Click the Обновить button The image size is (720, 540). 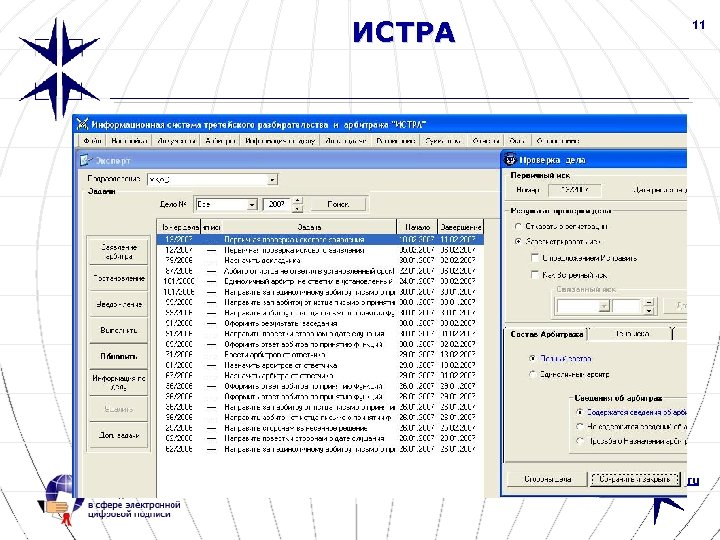118,356
